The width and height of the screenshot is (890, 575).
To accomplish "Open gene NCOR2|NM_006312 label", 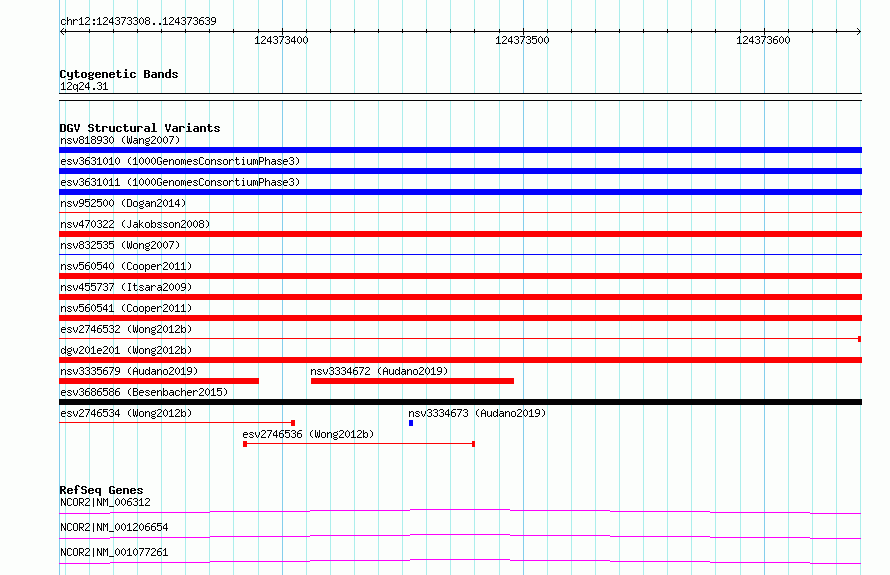I will point(105,502).
